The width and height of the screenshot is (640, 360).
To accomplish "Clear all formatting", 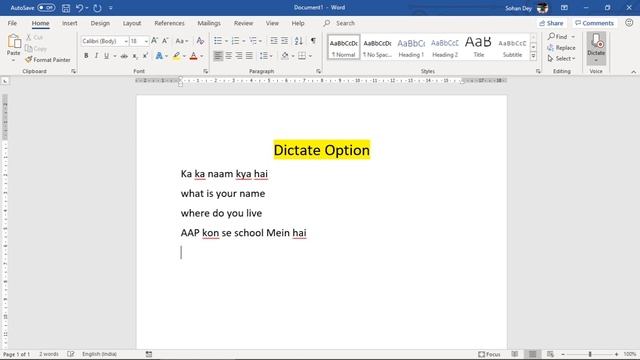I will click(x=200, y=41).
